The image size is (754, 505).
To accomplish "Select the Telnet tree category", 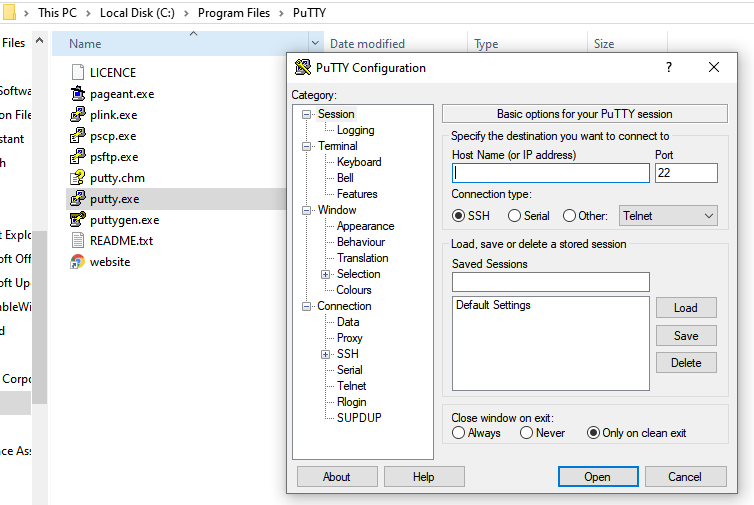I will [x=352, y=386].
